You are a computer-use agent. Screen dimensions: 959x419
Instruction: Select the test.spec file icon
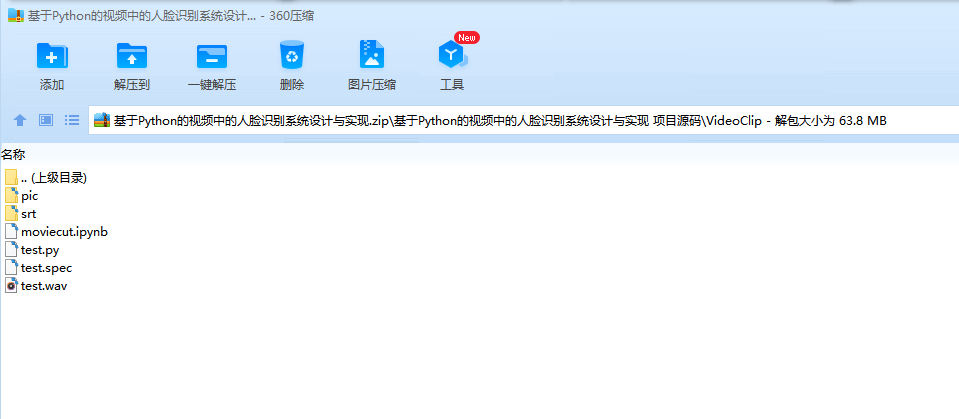[x=12, y=267]
